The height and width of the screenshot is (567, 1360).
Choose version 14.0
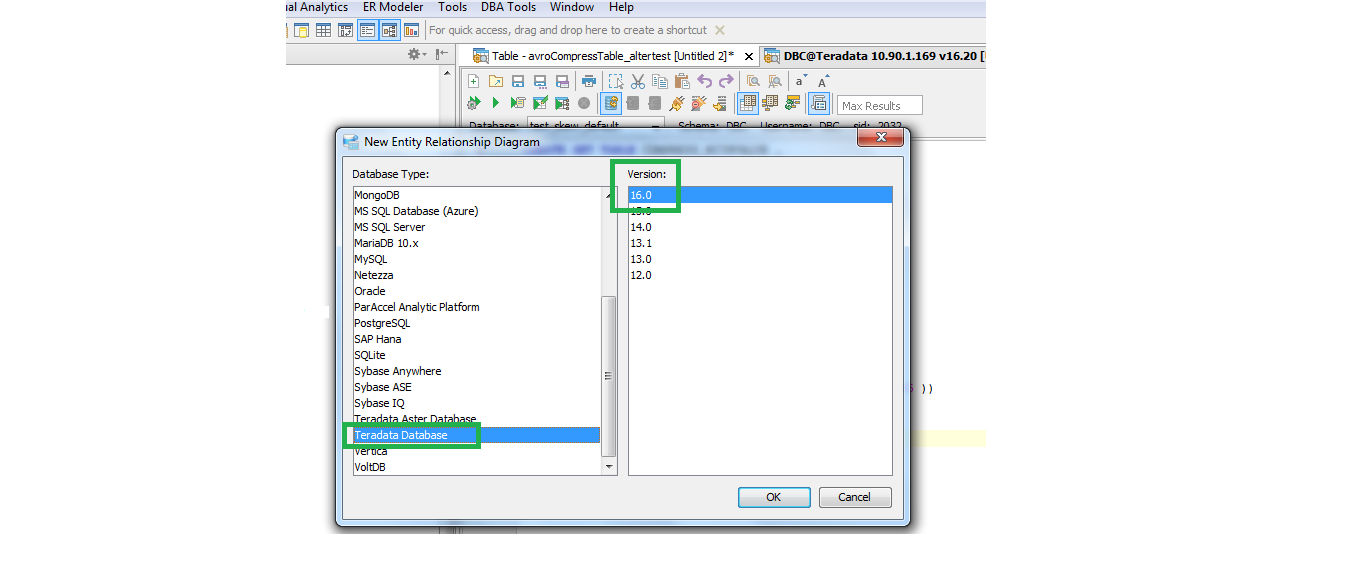(x=760, y=227)
